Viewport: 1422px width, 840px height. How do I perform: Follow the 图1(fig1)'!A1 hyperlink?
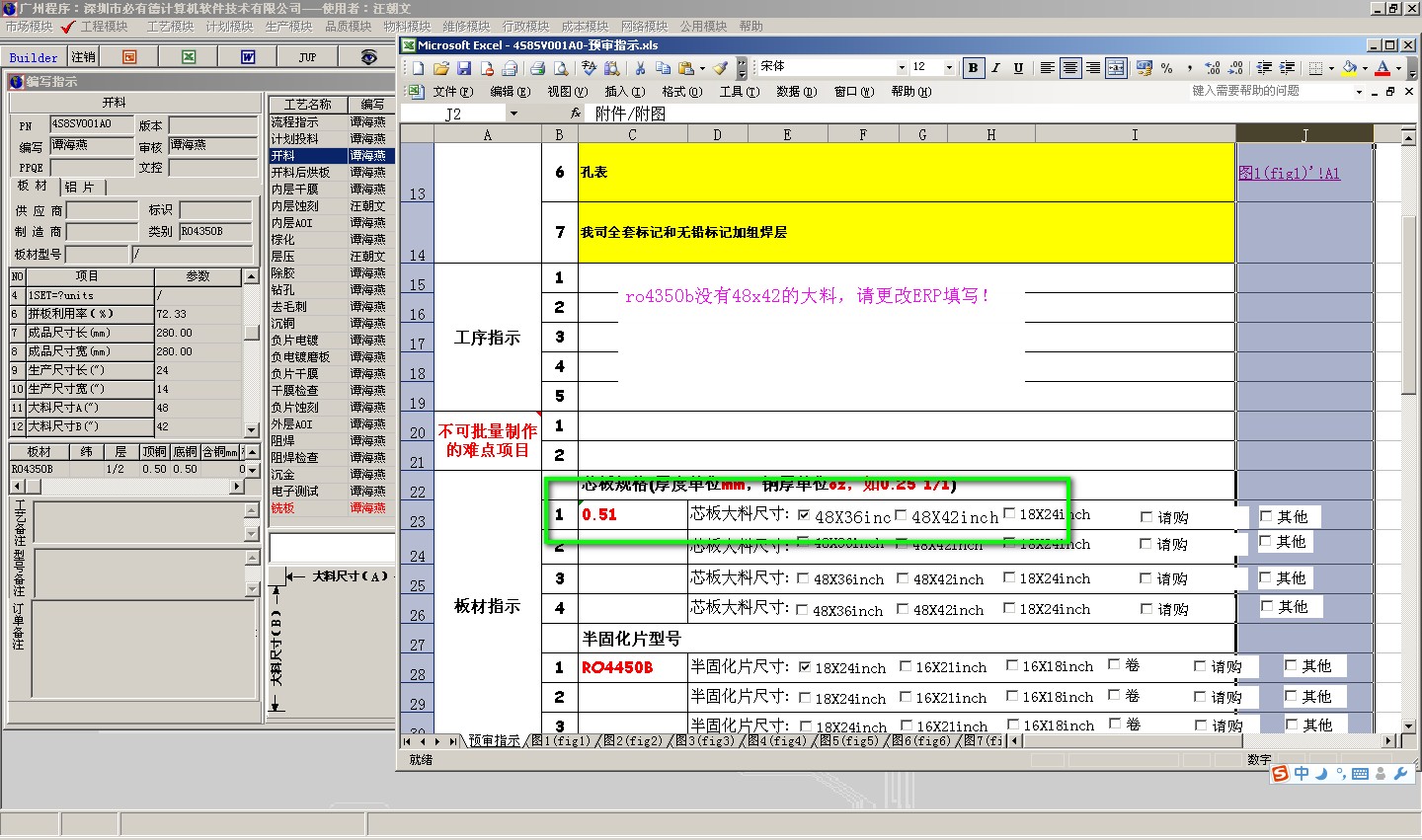pyautogui.click(x=1289, y=173)
